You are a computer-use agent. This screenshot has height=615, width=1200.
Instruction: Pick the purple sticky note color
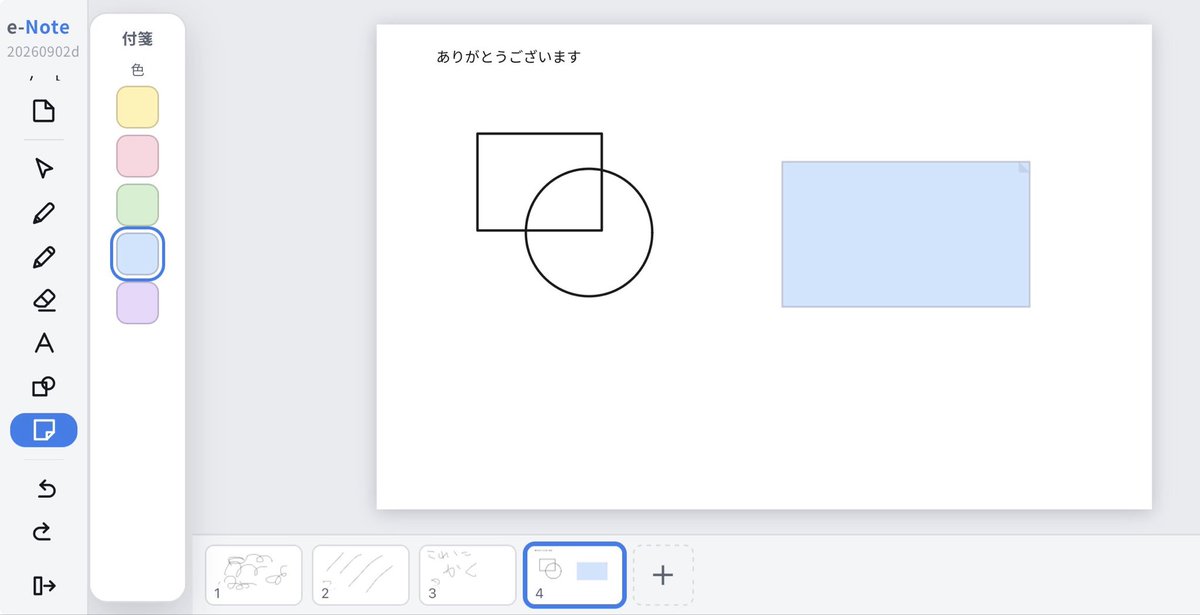point(137,303)
